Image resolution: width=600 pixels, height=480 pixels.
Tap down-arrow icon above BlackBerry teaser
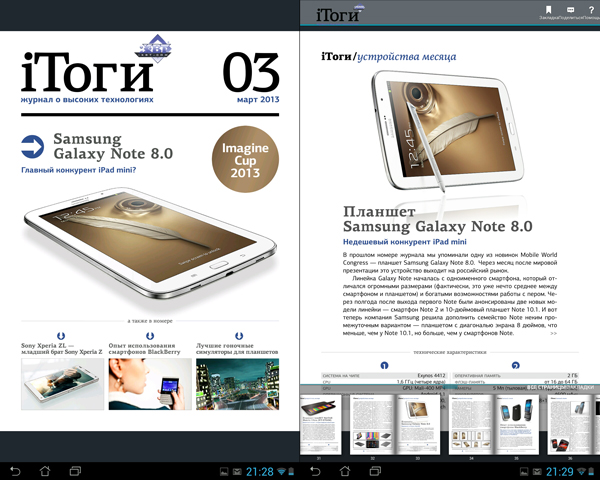150,336
